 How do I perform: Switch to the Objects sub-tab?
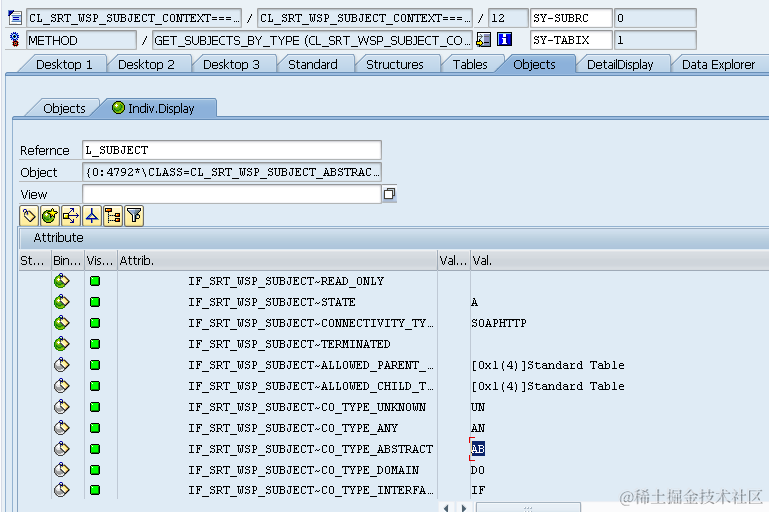click(x=64, y=108)
